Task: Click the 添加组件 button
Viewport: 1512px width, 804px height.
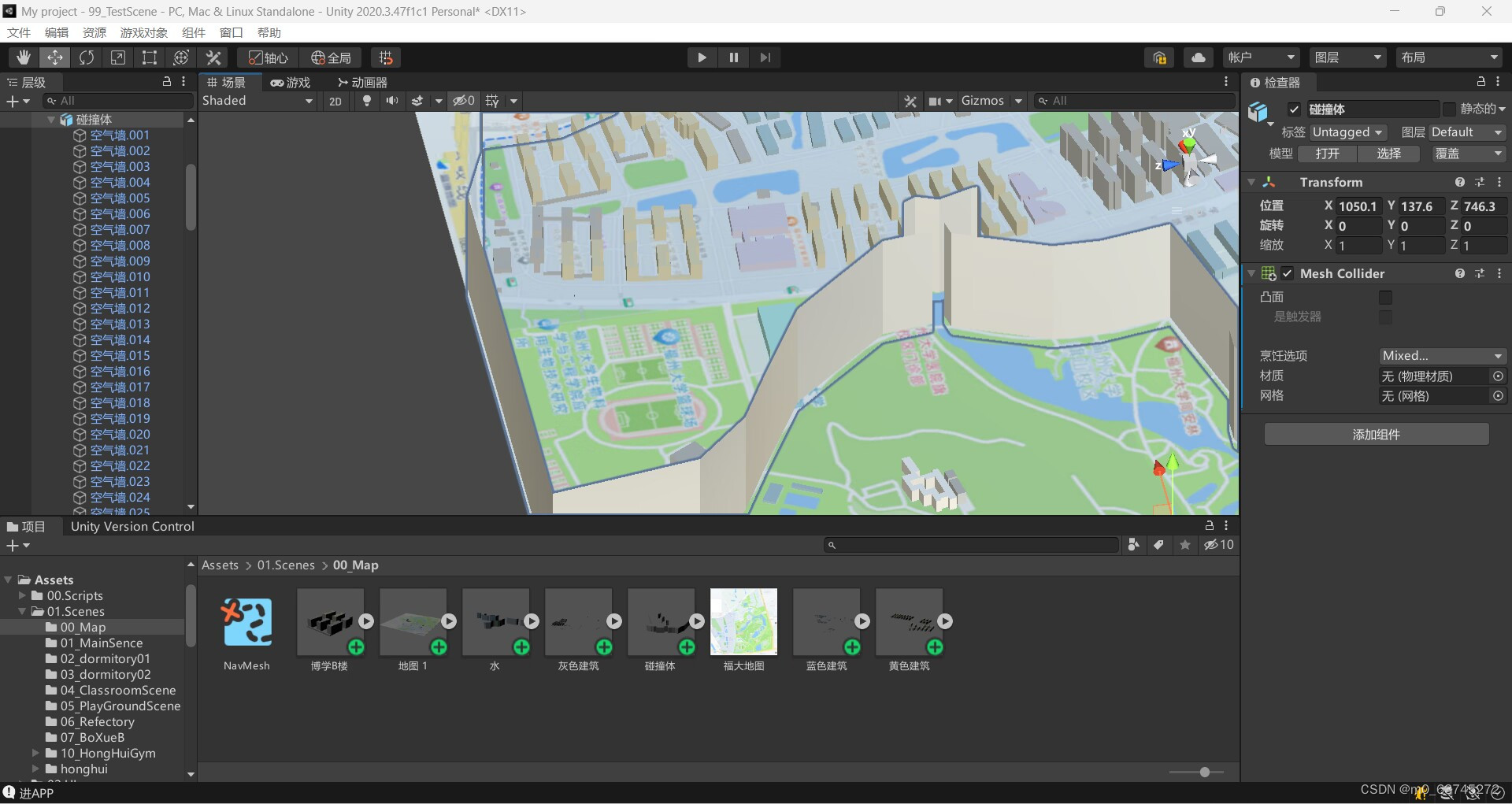Action: (x=1376, y=434)
